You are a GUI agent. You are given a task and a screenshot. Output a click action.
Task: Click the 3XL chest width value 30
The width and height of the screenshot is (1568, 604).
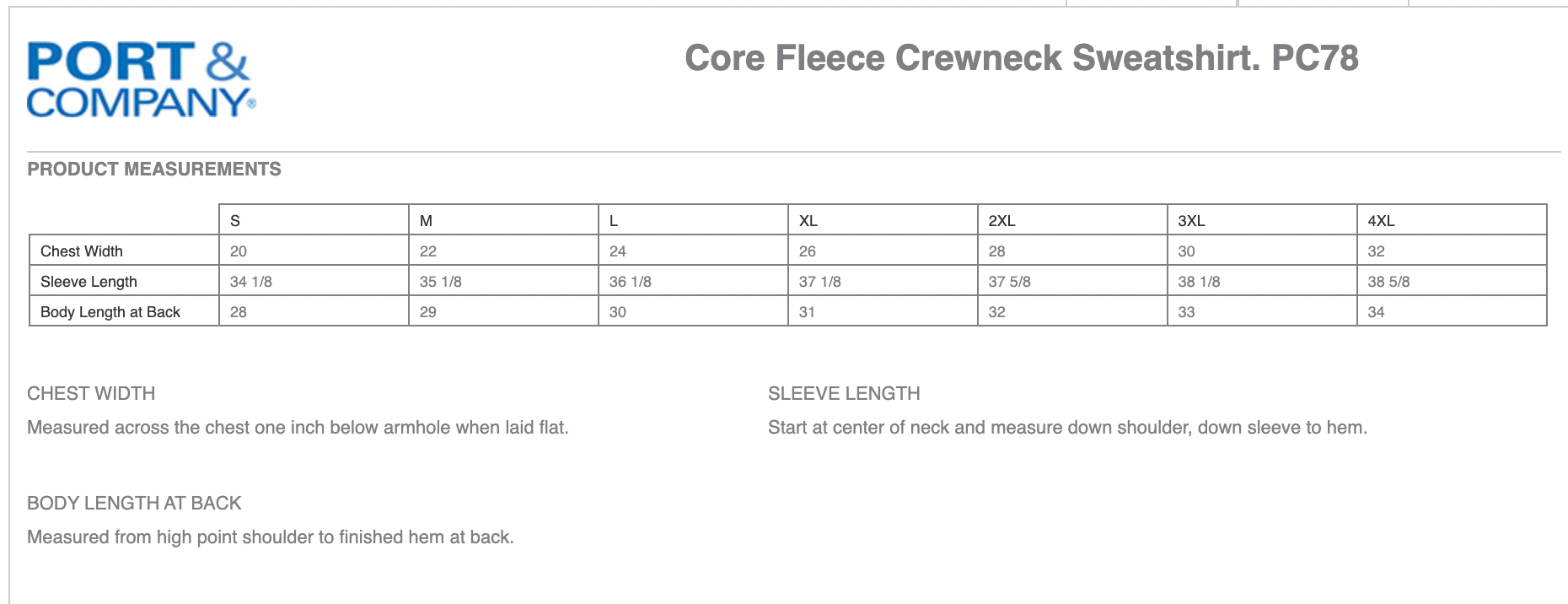1186,251
